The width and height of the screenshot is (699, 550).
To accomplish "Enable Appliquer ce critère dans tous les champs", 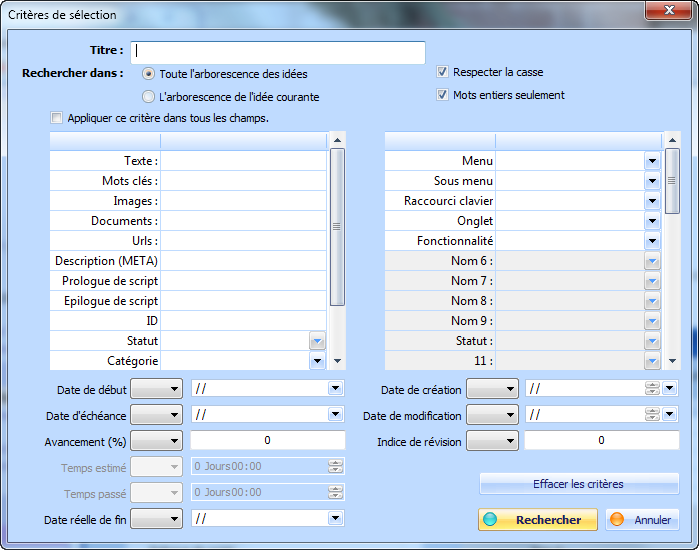I will click(x=57, y=118).
